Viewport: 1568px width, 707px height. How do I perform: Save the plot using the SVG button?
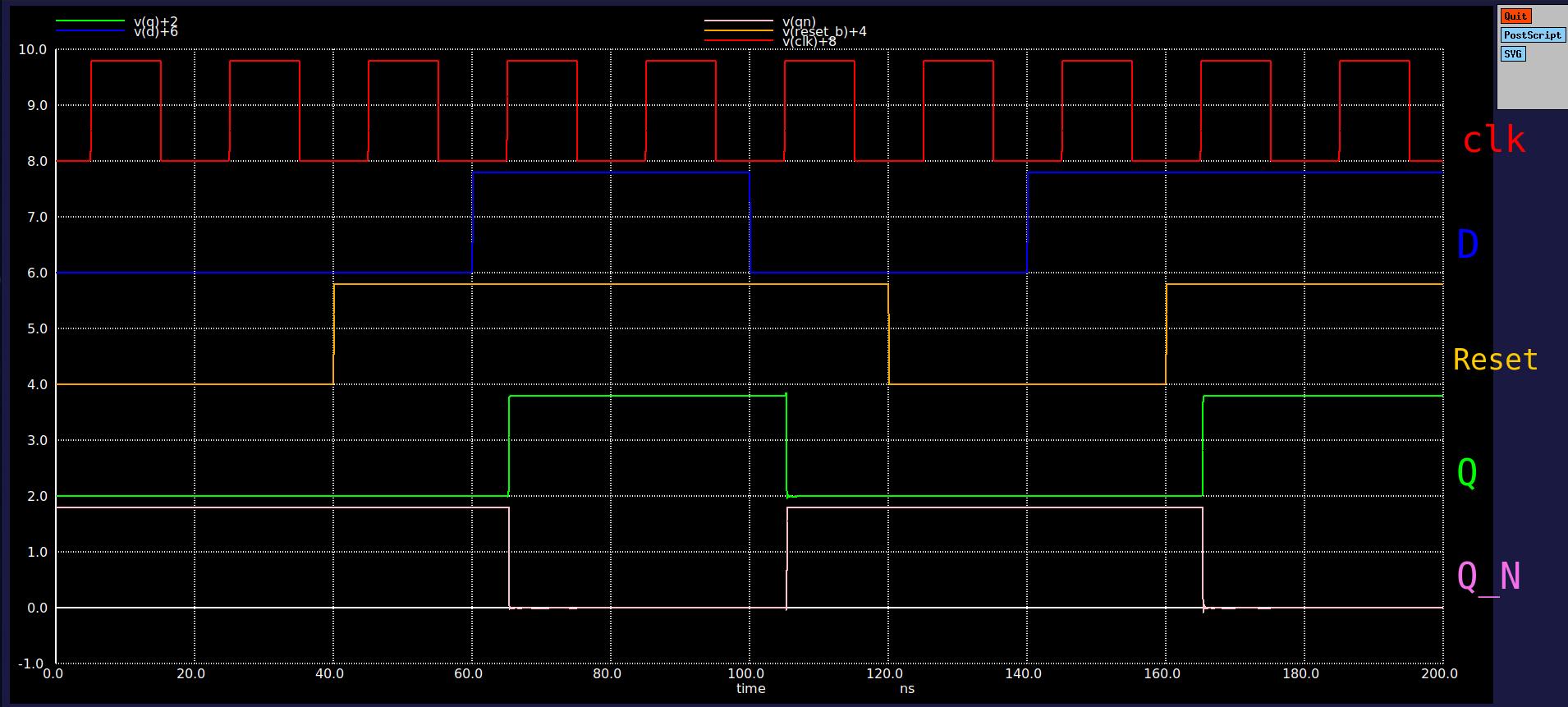pos(1512,54)
